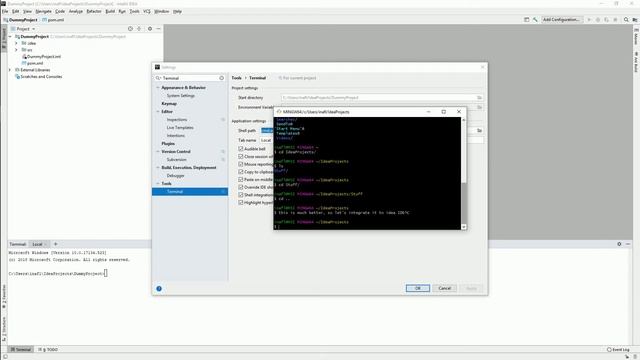Image resolution: width=640 pixels, height=360 pixels.
Task: Click scroll down arrow in MINGW64 window
Action: (x=463, y=227)
